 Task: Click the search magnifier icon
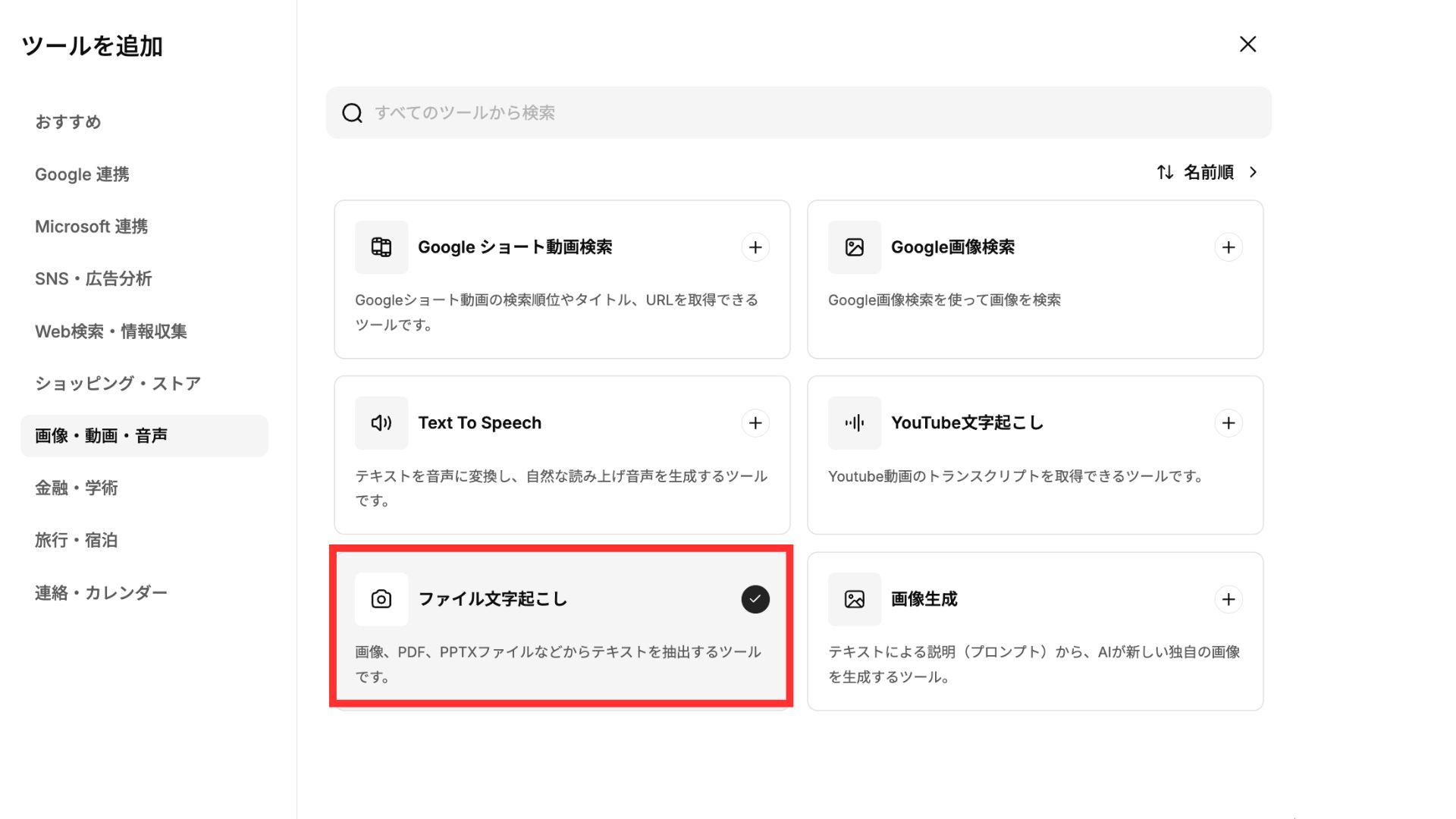(352, 113)
